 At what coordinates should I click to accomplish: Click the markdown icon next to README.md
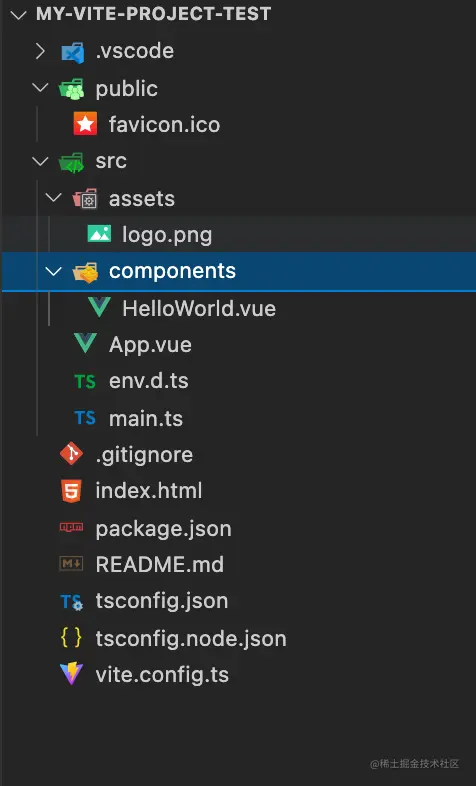coord(71,564)
